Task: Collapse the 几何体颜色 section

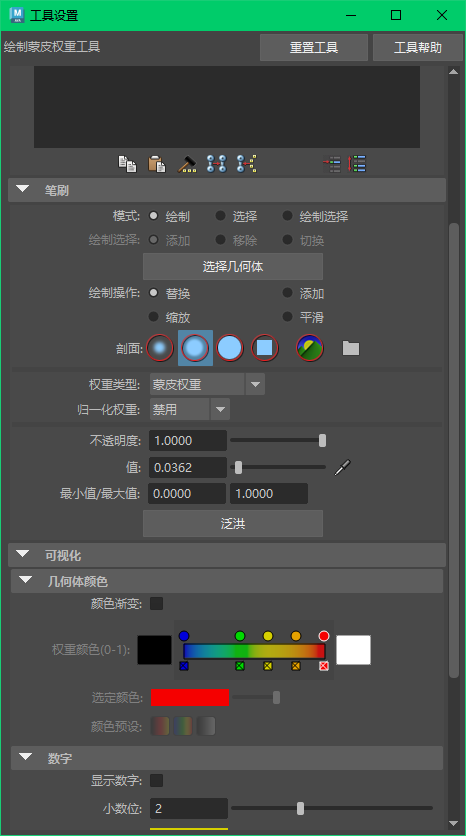Action: click(x=26, y=580)
